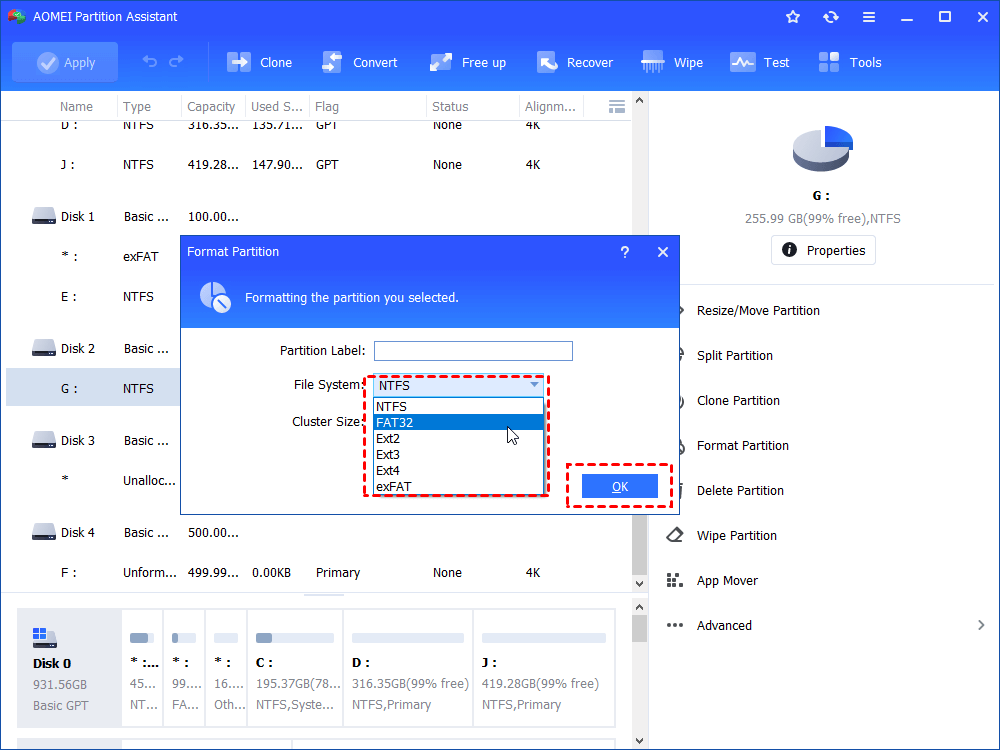This screenshot has height=750, width=1000.
Task: Open the hamburger menu in title bar
Action: coord(869,17)
